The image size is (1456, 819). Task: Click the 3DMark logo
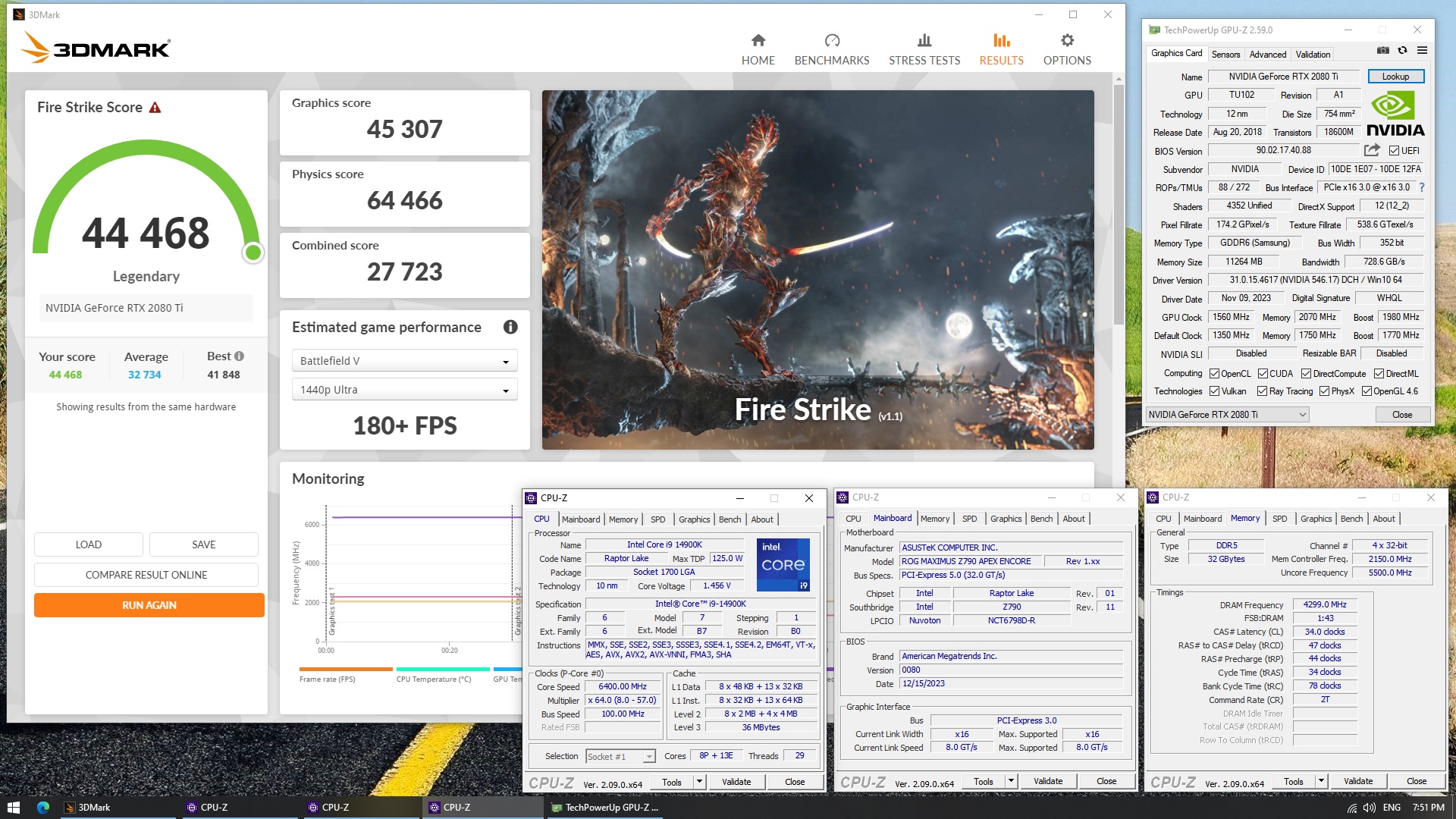pyautogui.click(x=96, y=48)
